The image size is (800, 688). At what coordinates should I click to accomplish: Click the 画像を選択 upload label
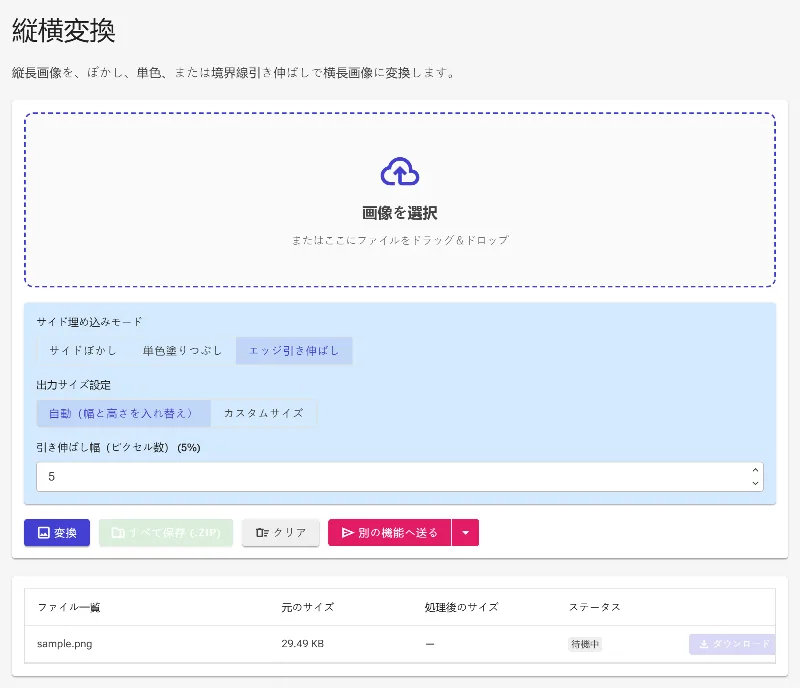pyautogui.click(x=400, y=213)
